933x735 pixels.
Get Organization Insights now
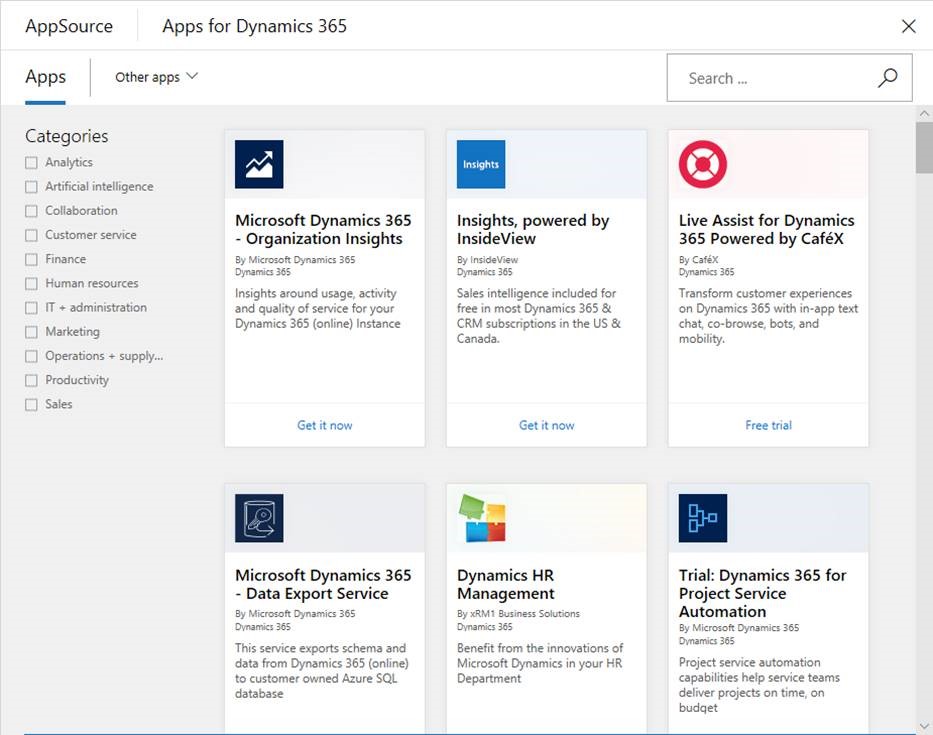point(325,426)
